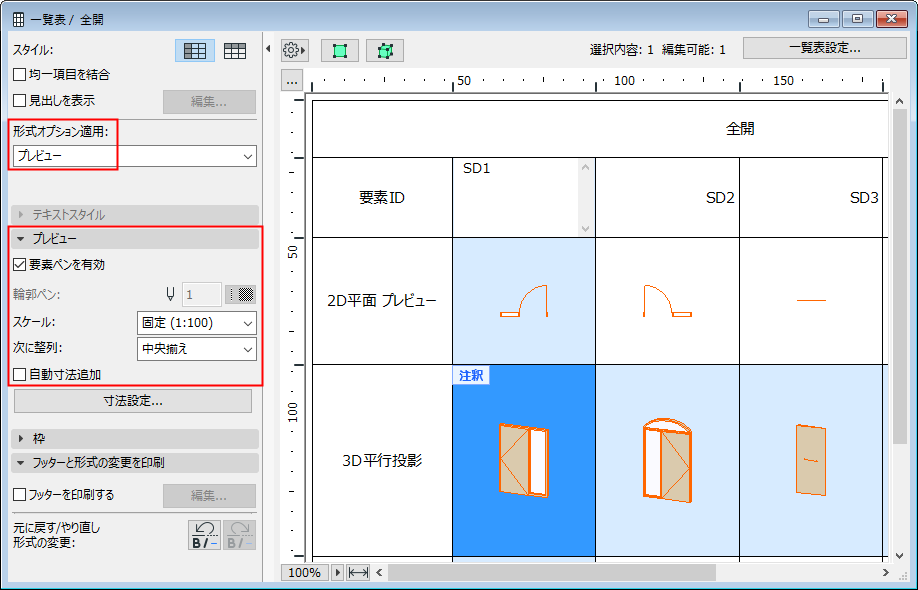Select the SD3 2D plan preview cell

[x=811, y=301]
